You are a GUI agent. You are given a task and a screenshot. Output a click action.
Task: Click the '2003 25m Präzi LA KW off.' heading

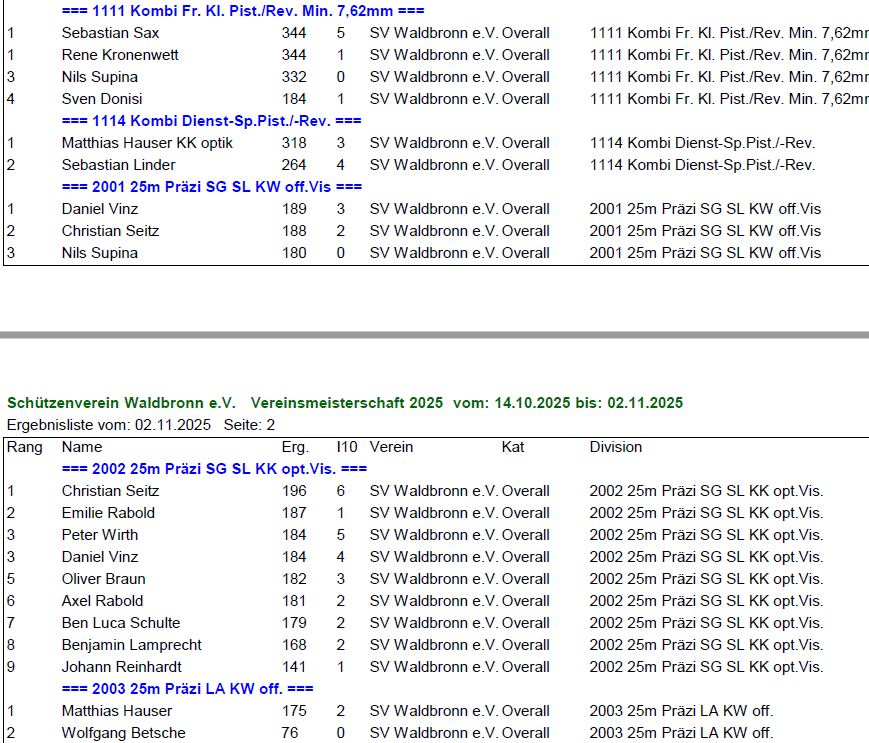[187, 689]
